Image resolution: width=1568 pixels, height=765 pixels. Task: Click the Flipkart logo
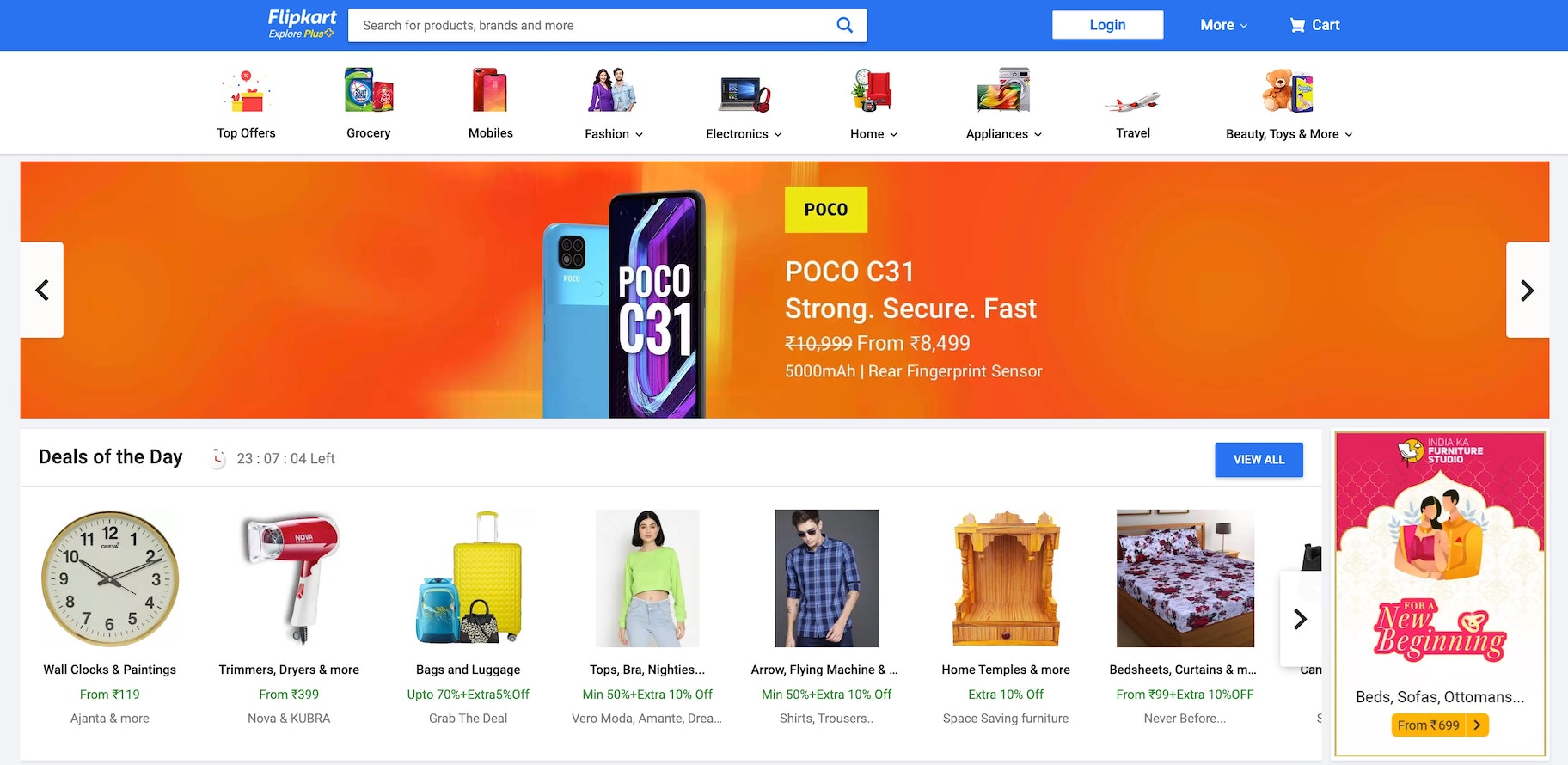pyautogui.click(x=302, y=18)
